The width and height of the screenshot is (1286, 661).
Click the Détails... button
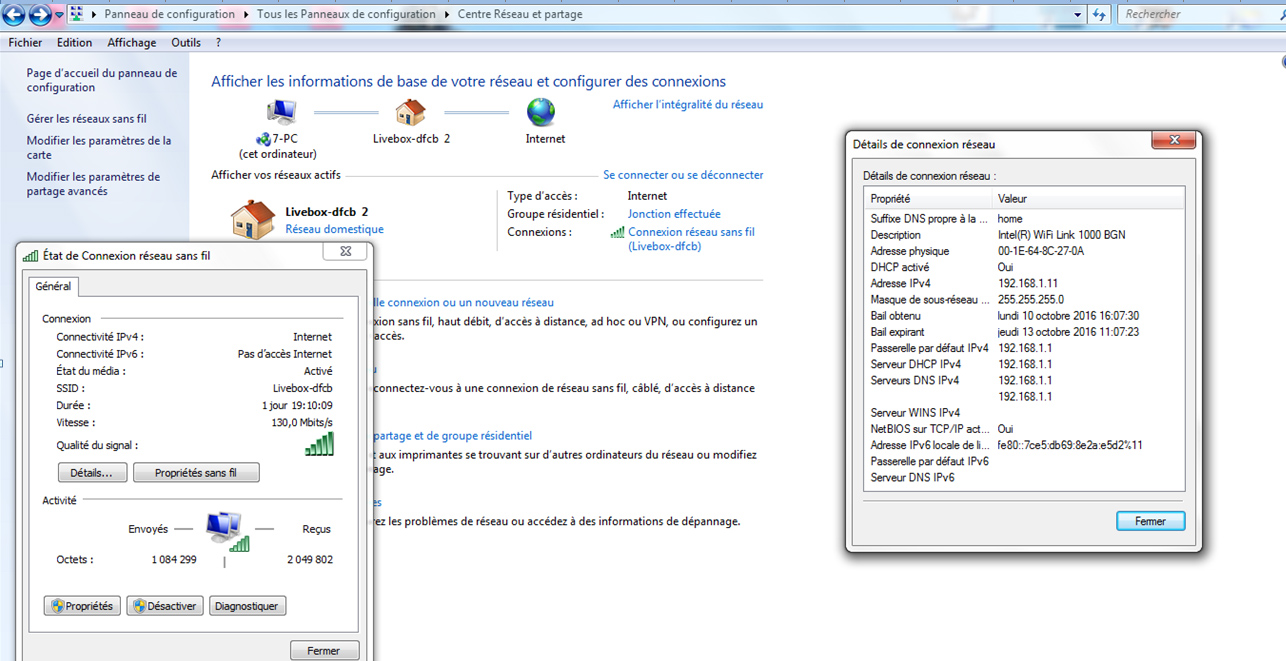[92, 473]
